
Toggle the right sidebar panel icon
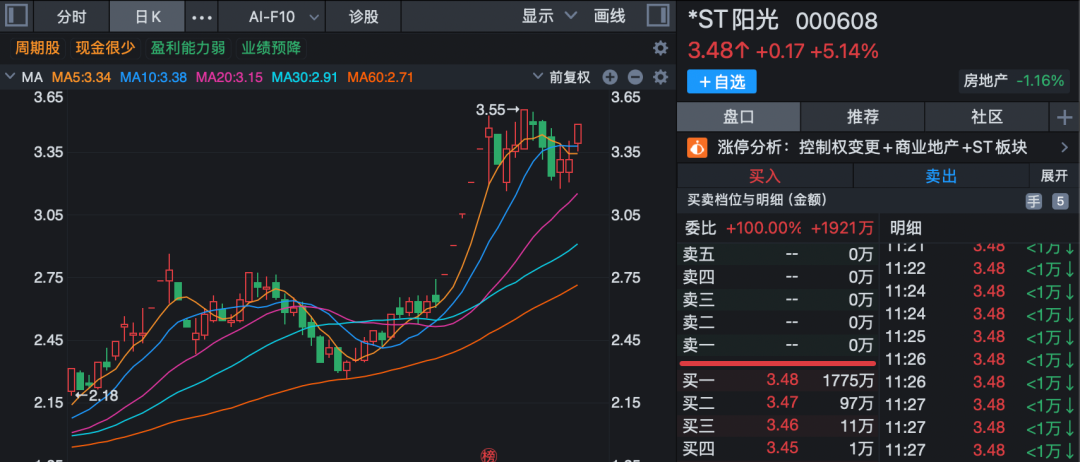(x=658, y=16)
